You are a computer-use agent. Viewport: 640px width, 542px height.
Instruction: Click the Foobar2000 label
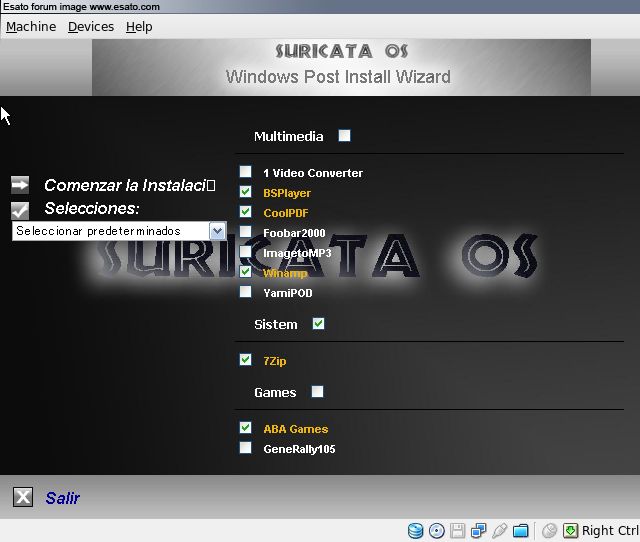tap(294, 233)
